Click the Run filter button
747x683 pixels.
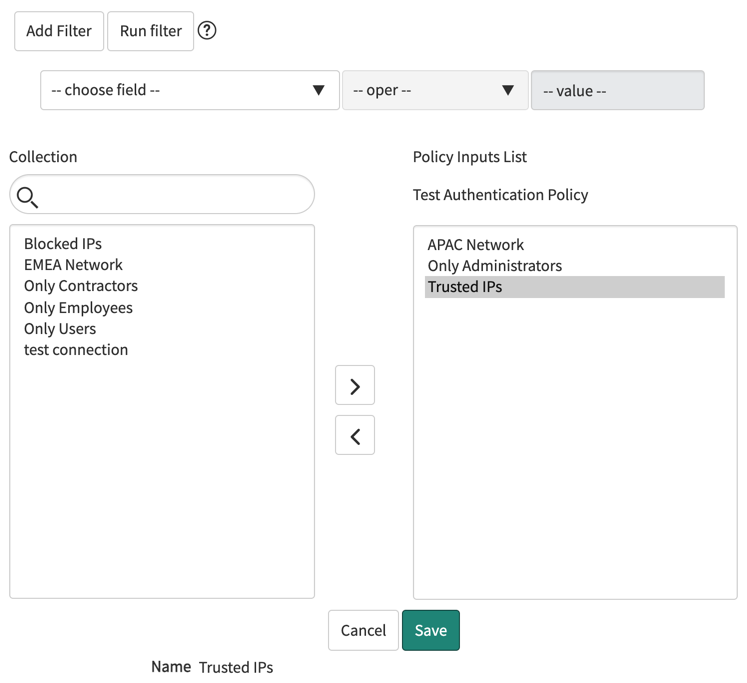point(151,31)
